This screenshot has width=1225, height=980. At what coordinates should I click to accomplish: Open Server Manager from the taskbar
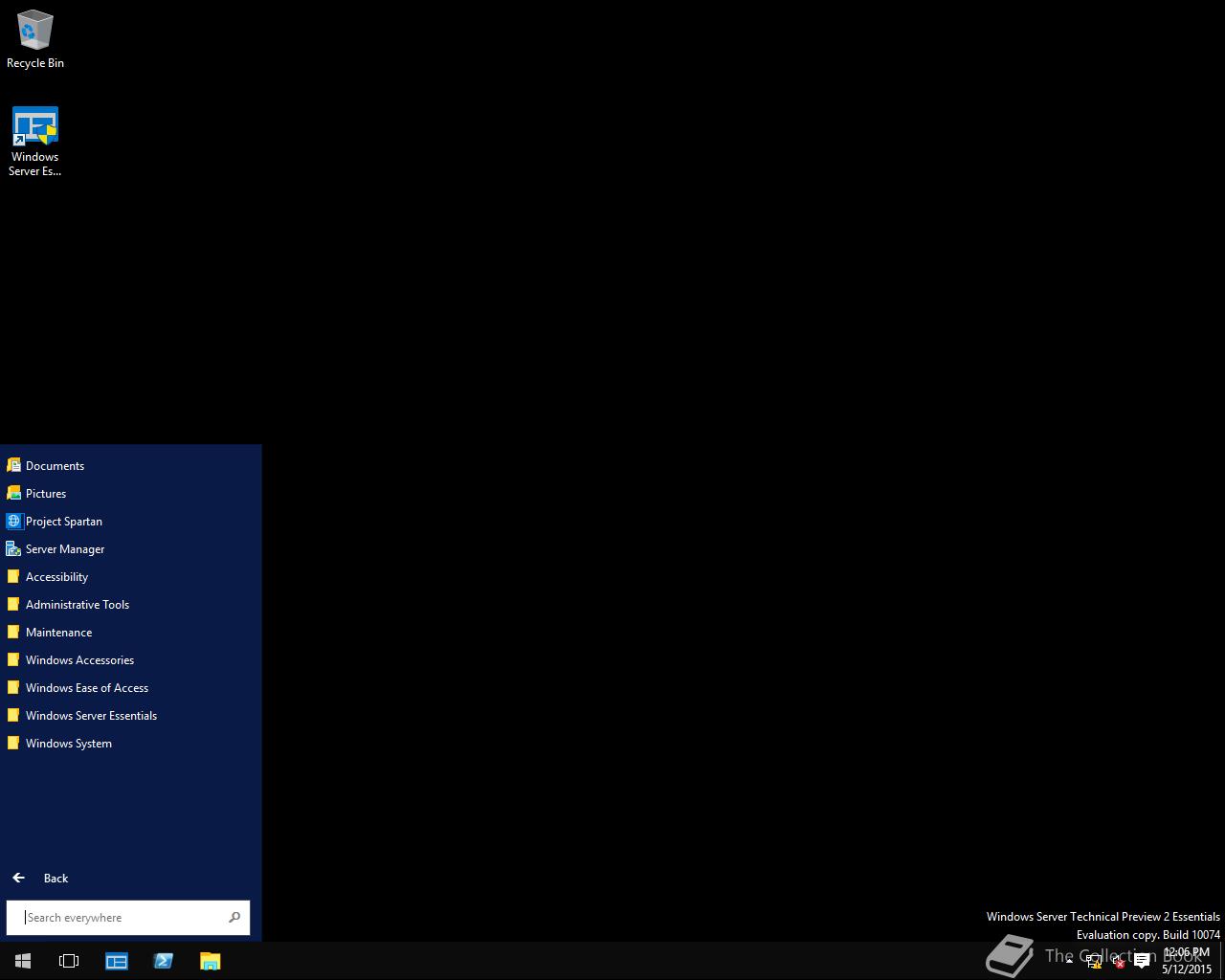coord(117,961)
